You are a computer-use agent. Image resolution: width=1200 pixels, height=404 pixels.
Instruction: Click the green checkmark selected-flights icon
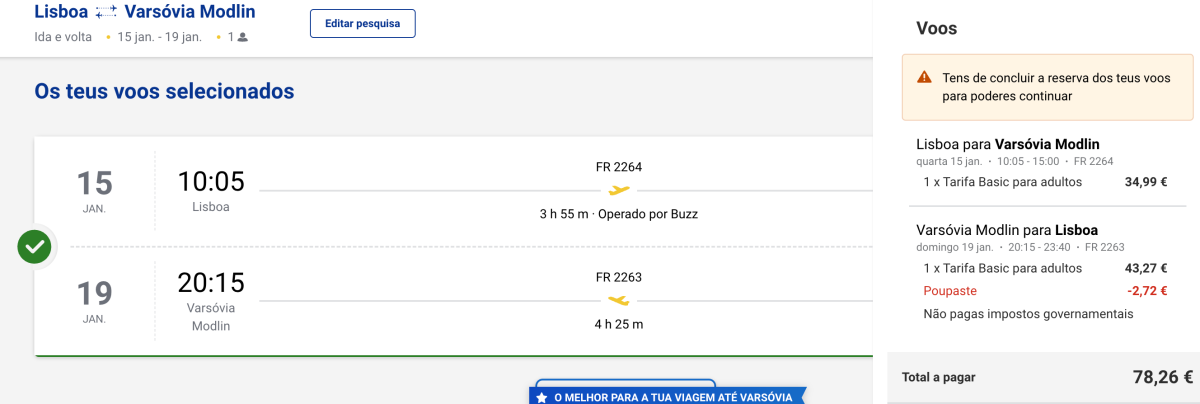[x=35, y=246]
